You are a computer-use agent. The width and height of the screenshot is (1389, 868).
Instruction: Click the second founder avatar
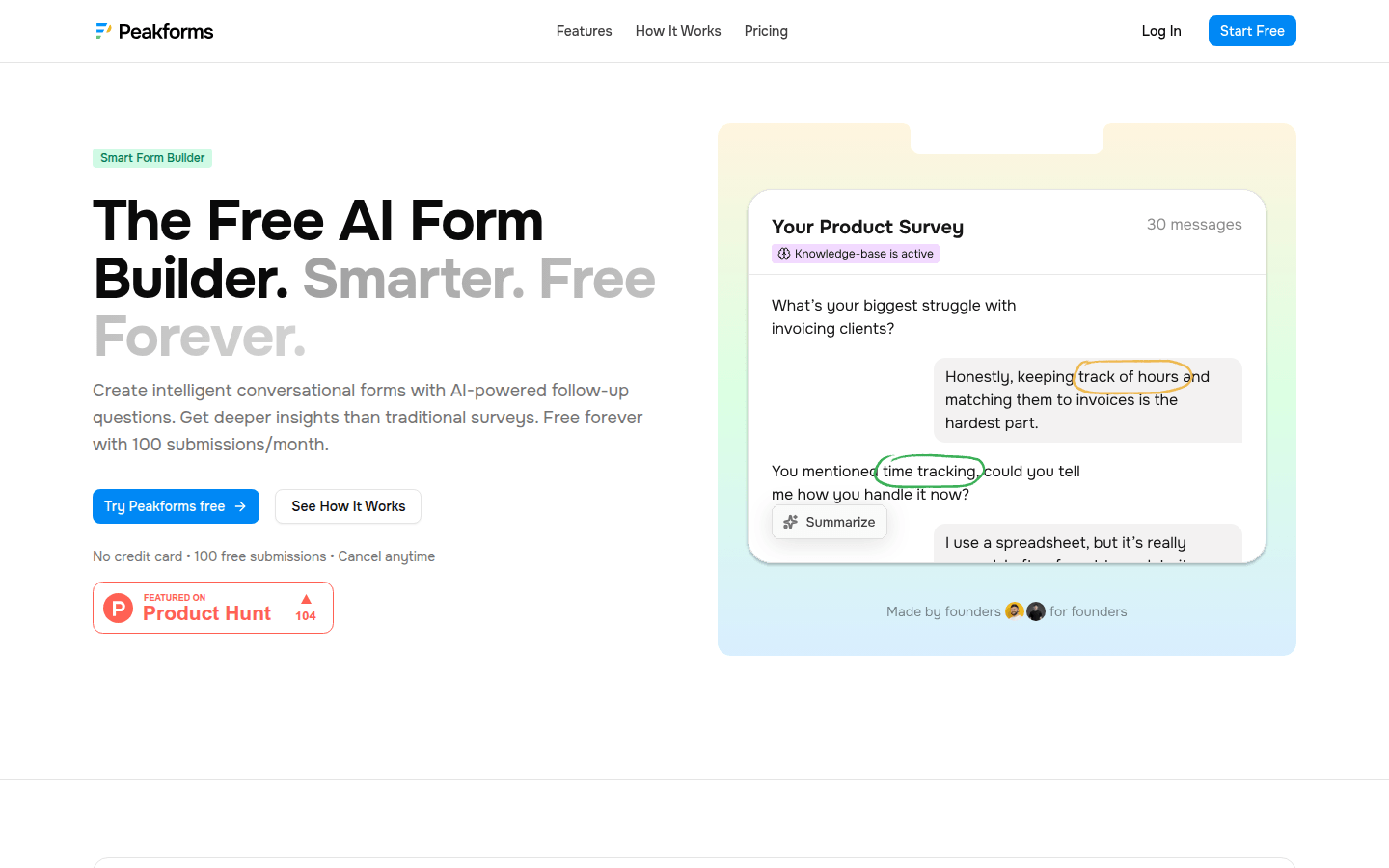1036,611
